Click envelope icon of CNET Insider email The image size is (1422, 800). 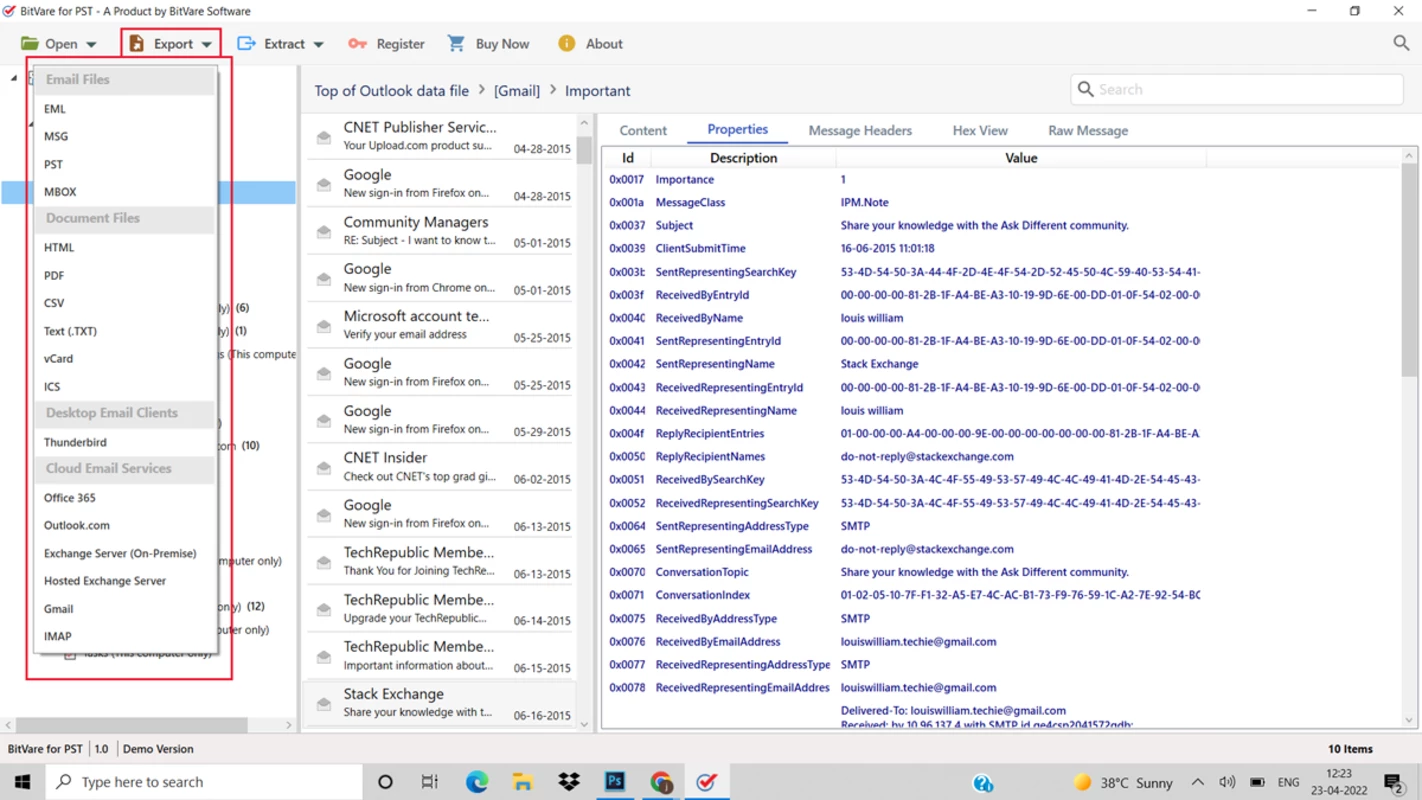324,468
